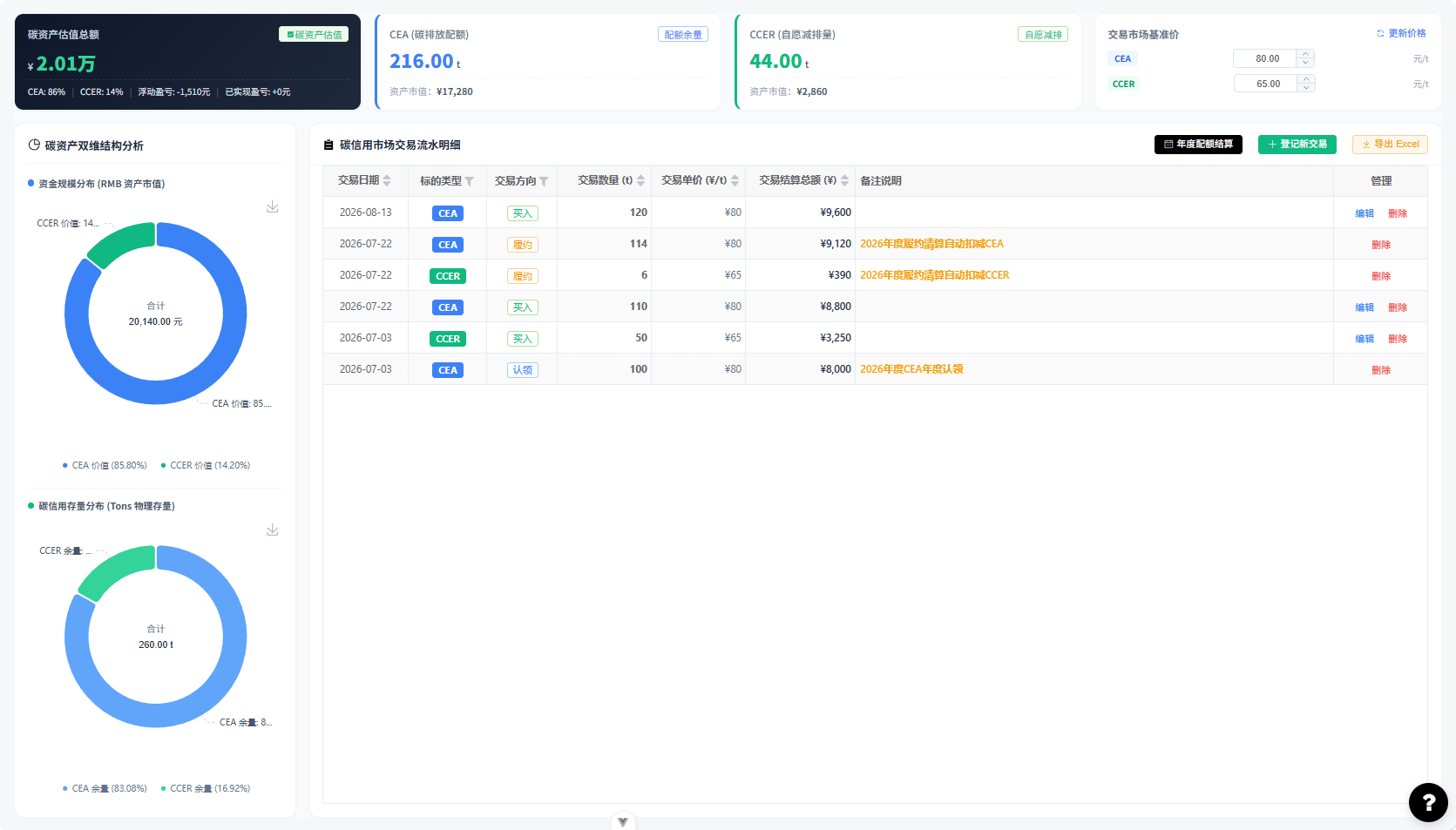Download the RMB asset value chart
1456x830 pixels.
(273, 206)
